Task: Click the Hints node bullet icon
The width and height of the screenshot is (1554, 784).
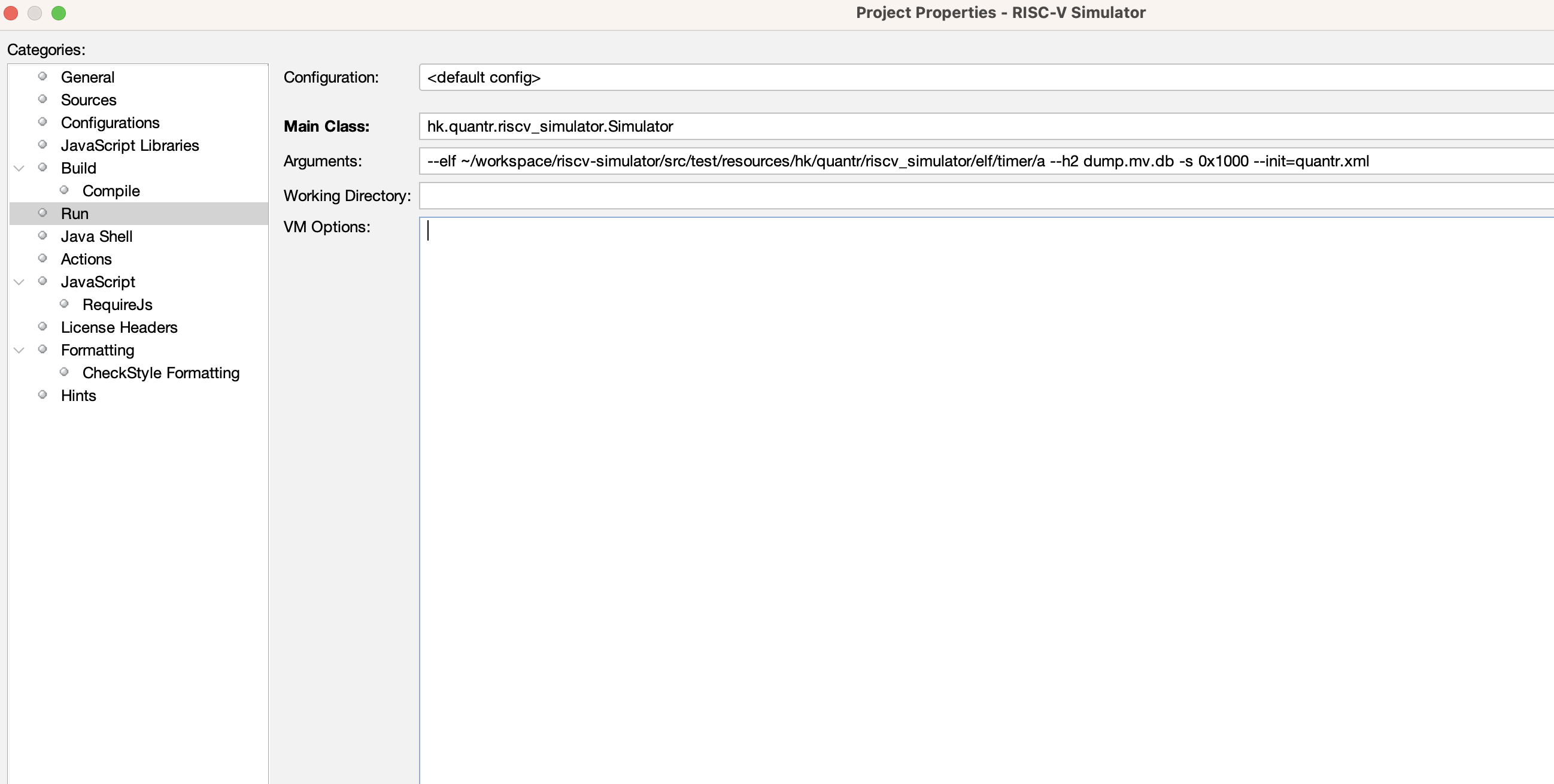Action: [43, 394]
